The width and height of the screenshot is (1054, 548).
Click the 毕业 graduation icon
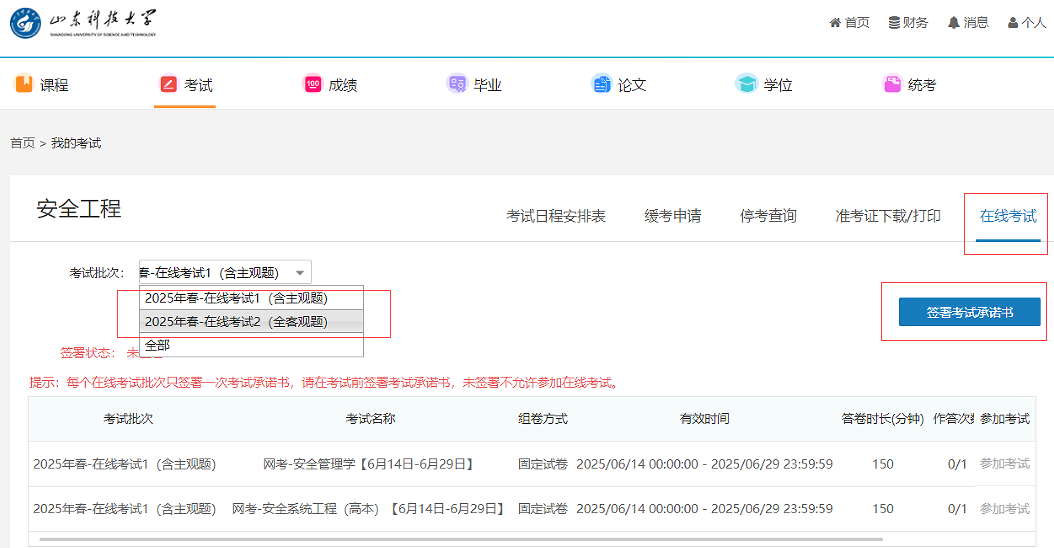pos(456,85)
